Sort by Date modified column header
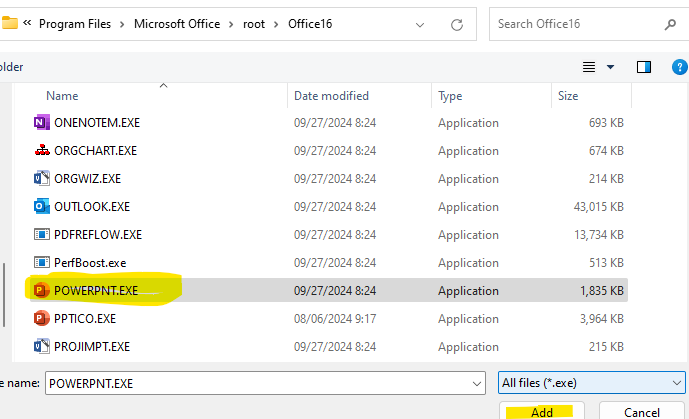689x419 pixels. [x=331, y=96]
